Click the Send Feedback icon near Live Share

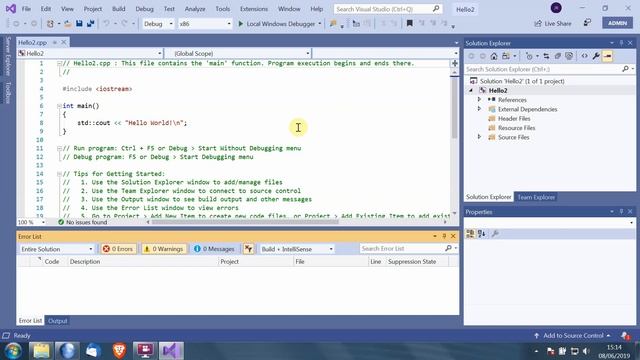pyautogui.click(x=587, y=23)
